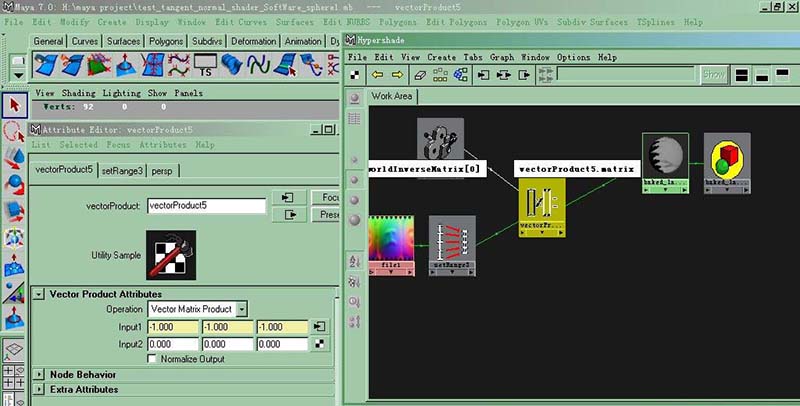Screen dimensions: 800x406
Task: Click the blue-green S curve shelf icon
Action: coord(258,65)
